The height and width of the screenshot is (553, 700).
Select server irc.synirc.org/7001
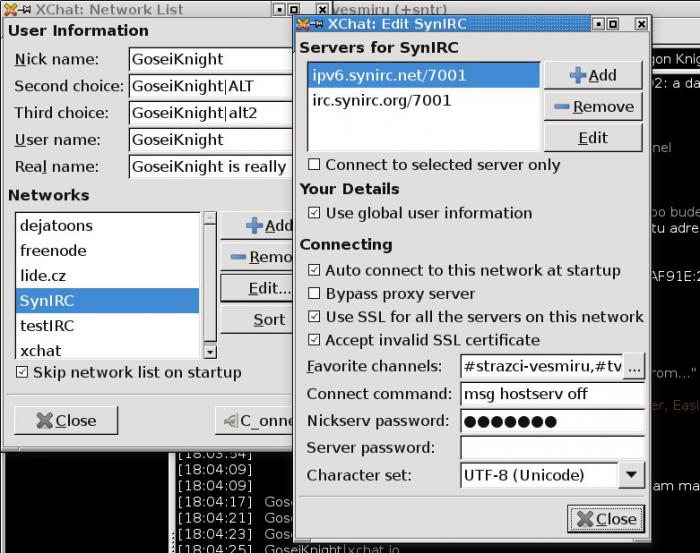click(x=423, y=100)
